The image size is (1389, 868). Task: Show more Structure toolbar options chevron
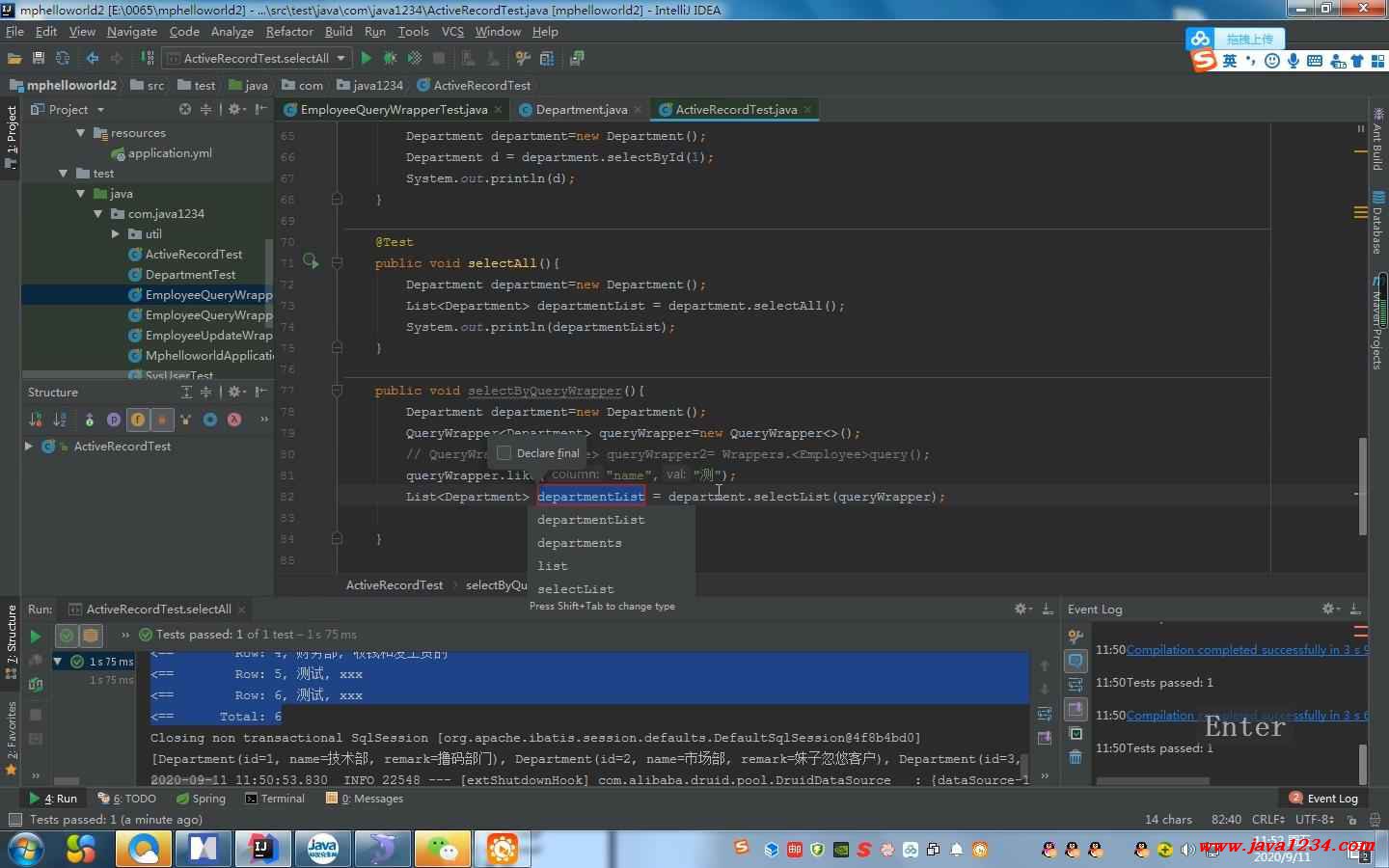coord(263,420)
